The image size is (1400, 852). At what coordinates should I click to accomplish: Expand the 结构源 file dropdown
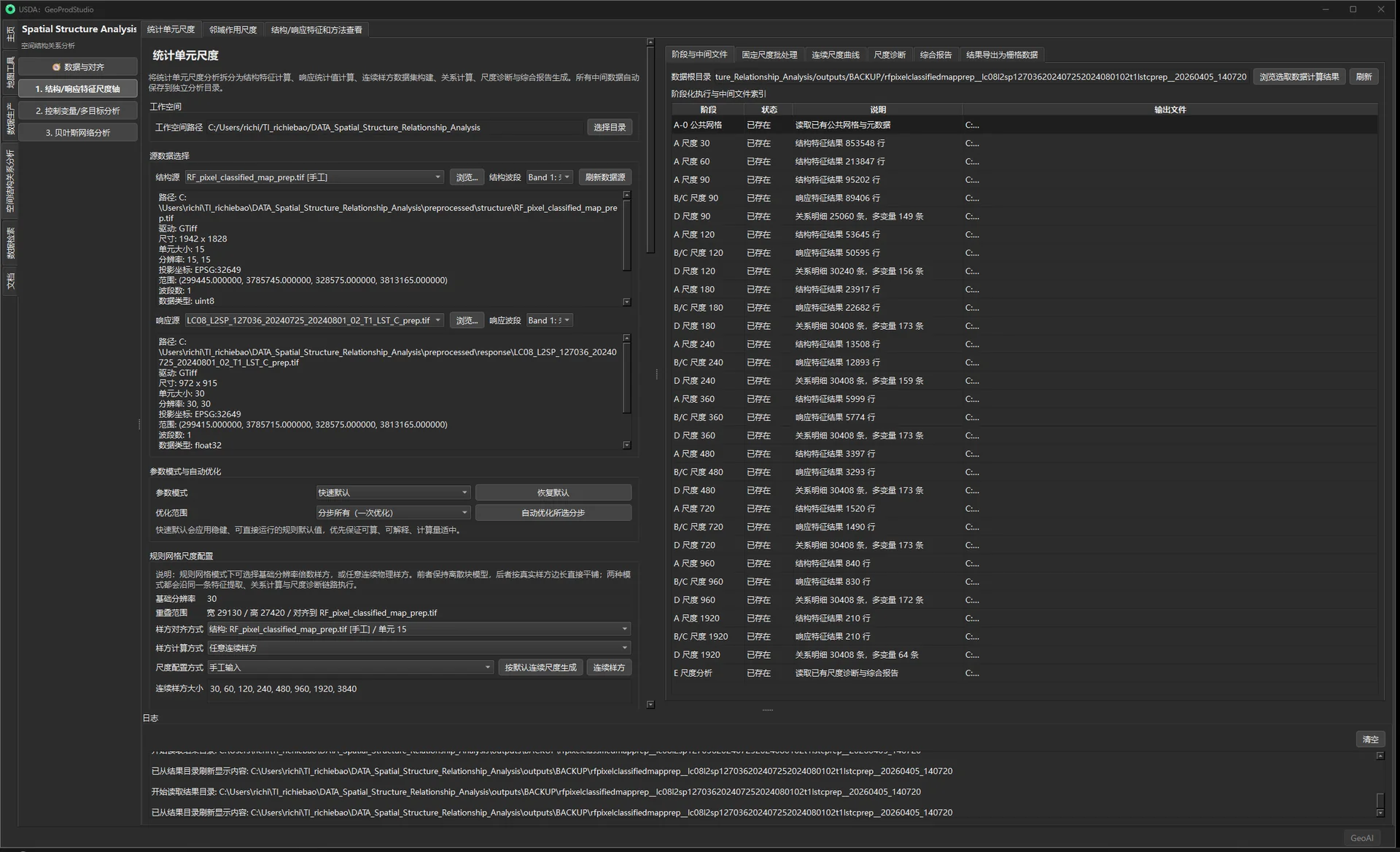coord(314,177)
